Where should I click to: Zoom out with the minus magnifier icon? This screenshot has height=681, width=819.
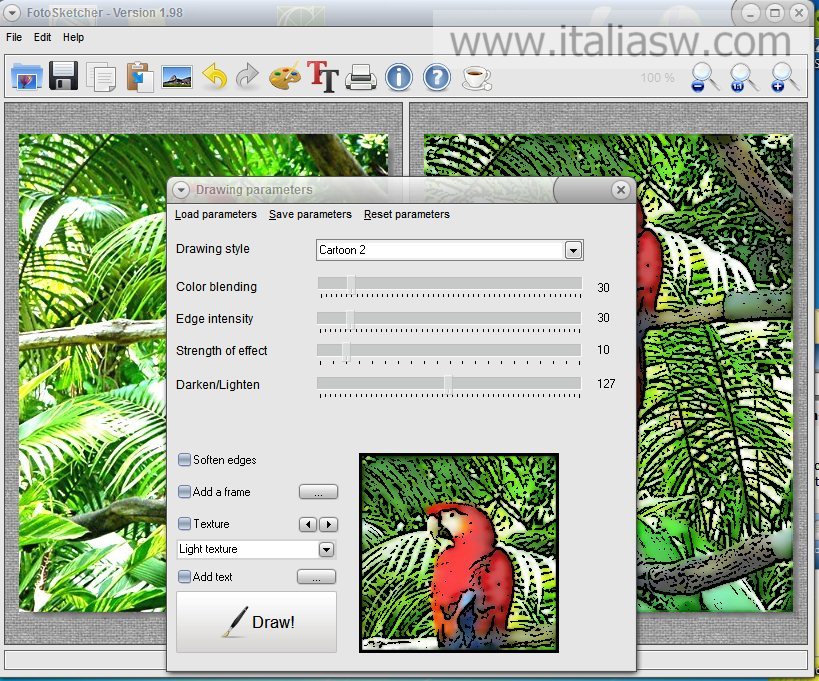click(705, 77)
